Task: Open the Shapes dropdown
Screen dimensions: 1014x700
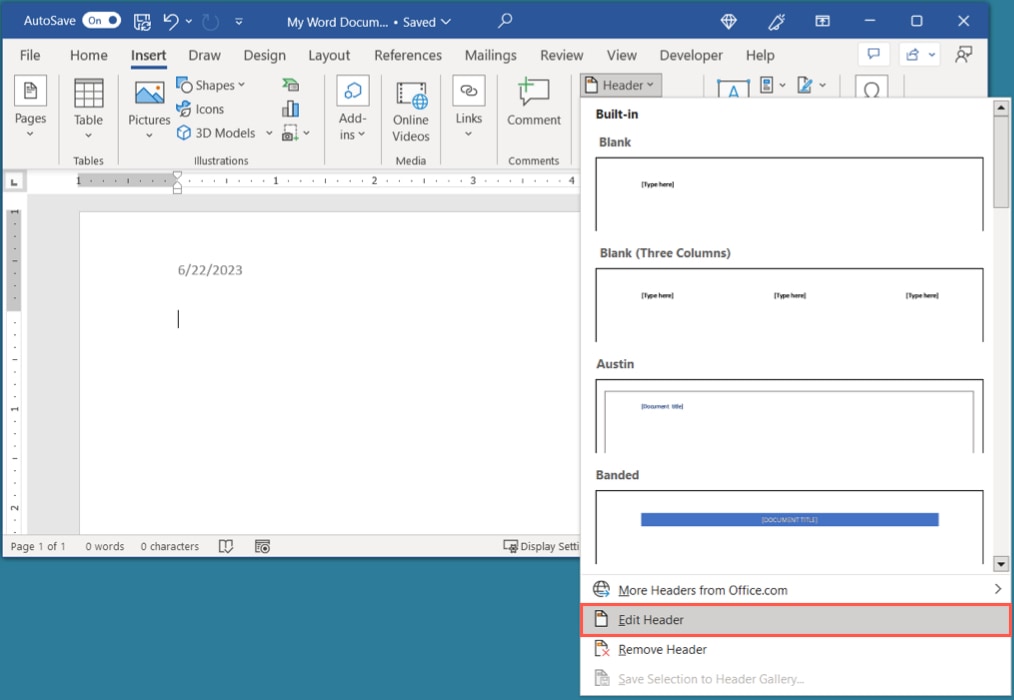Action: tap(211, 84)
